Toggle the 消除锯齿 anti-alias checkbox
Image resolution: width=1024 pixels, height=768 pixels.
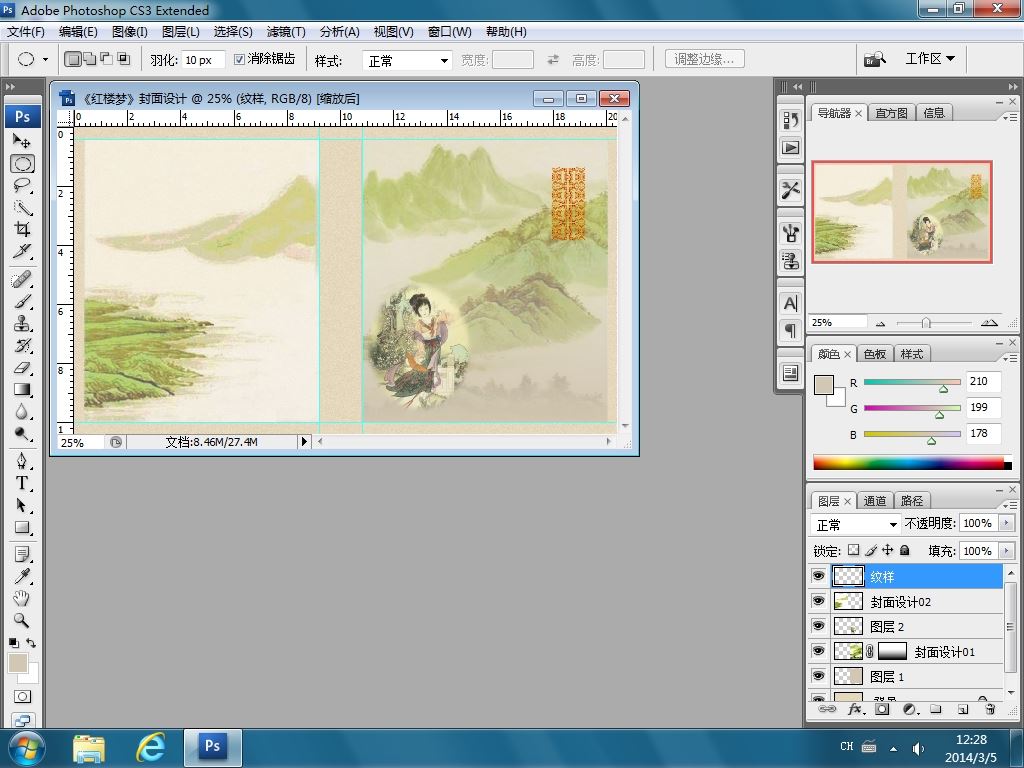[239, 59]
